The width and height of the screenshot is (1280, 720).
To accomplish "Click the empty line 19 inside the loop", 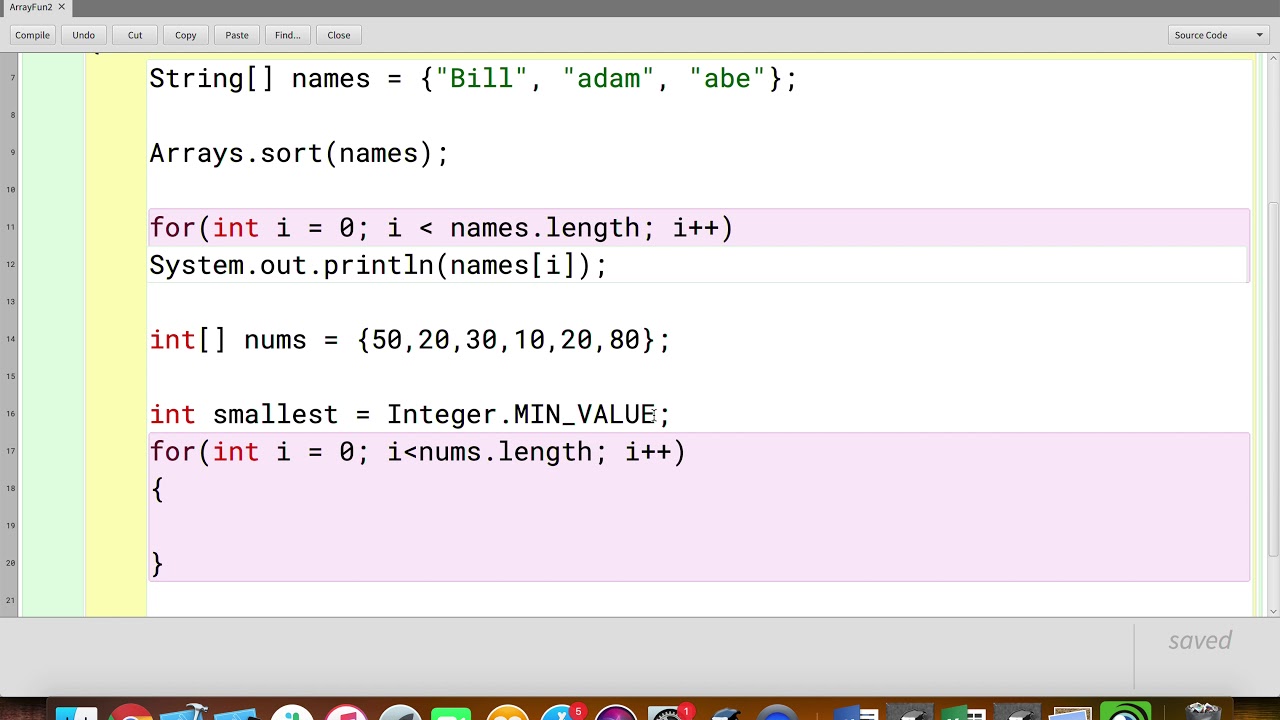I will pos(699,526).
